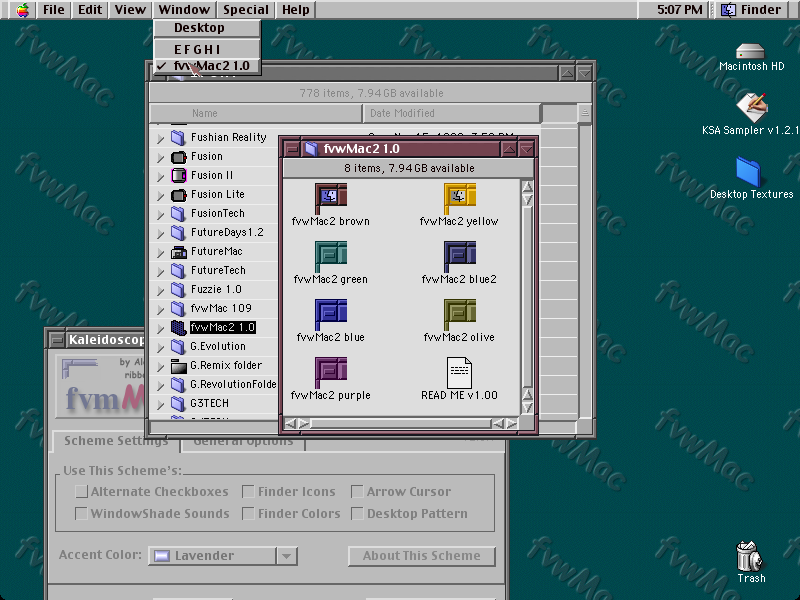Select the FutureMac item icon
This screenshot has height=600, width=800.
click(x=178, y=251)
